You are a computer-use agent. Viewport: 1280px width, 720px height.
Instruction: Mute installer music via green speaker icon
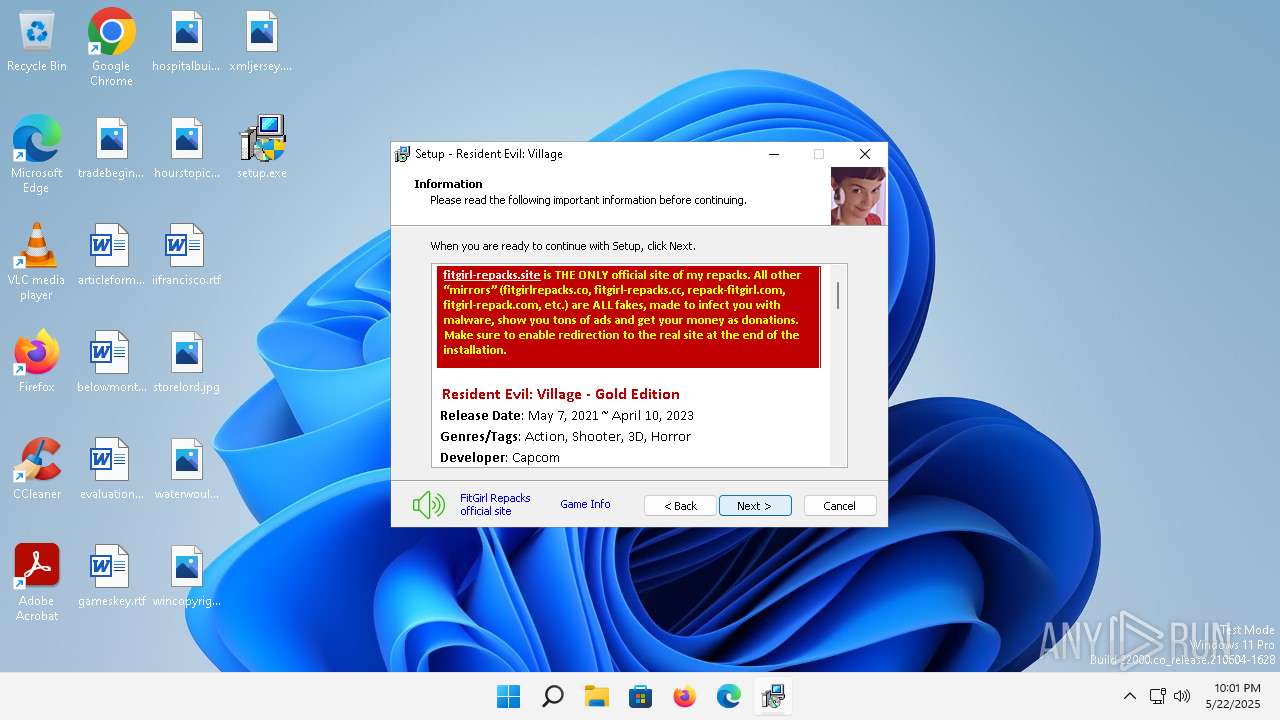(x=428, y=505)
